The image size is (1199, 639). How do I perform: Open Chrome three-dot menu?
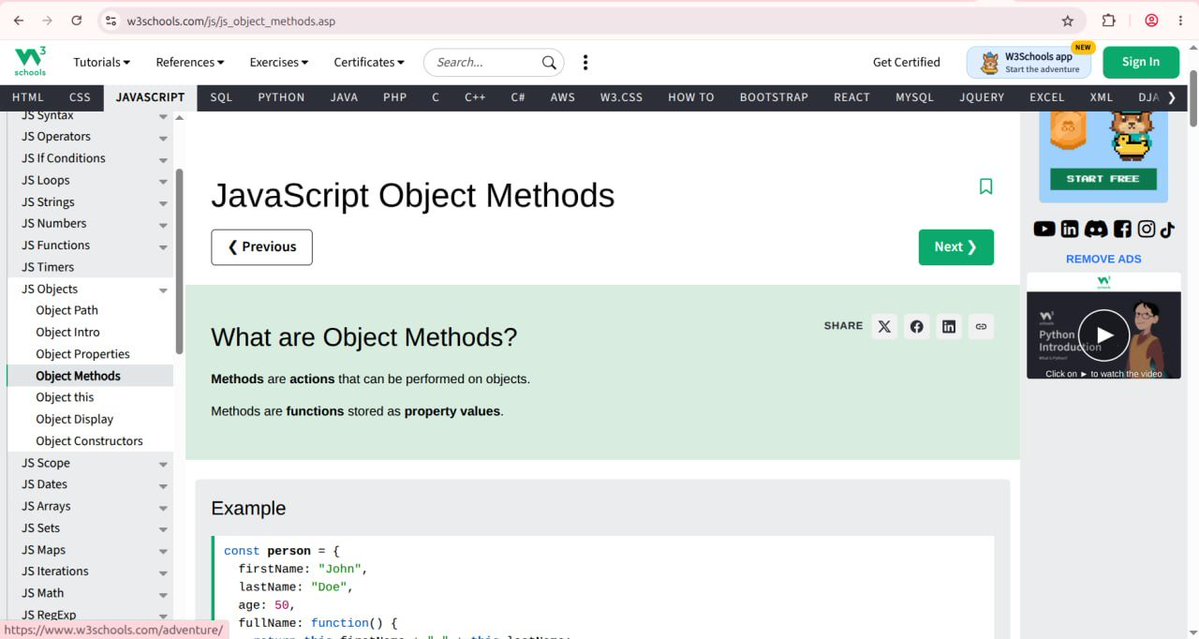(1181, 21)
